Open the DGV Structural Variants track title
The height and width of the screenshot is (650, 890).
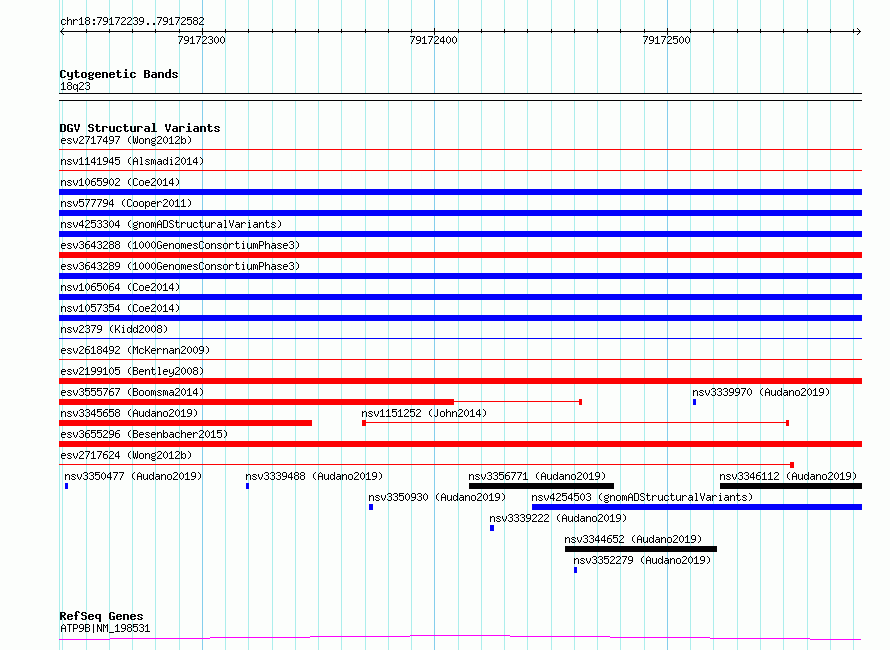[140, 128]
